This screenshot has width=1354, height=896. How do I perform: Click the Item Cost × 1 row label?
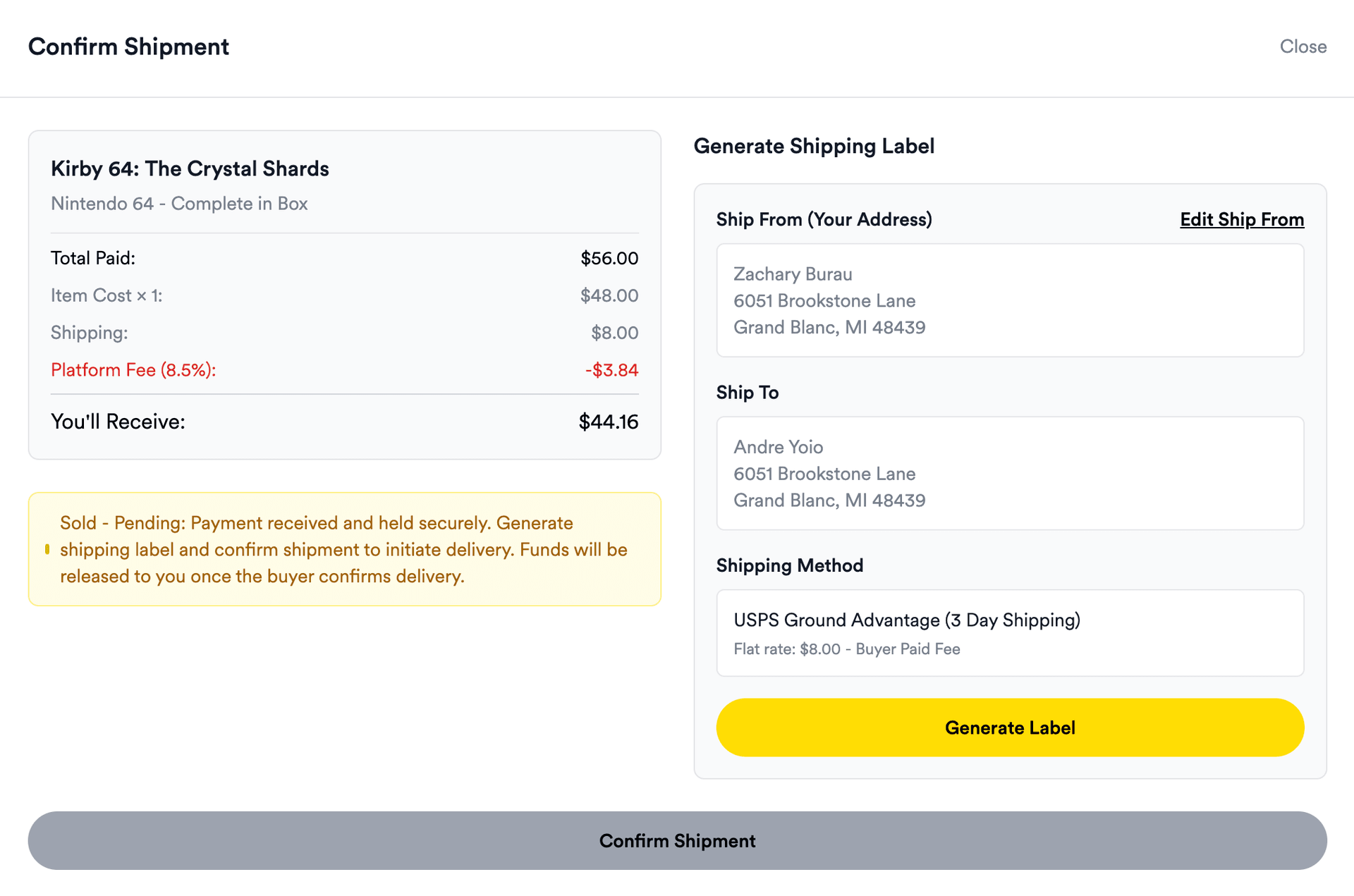(x=106, y=295)
